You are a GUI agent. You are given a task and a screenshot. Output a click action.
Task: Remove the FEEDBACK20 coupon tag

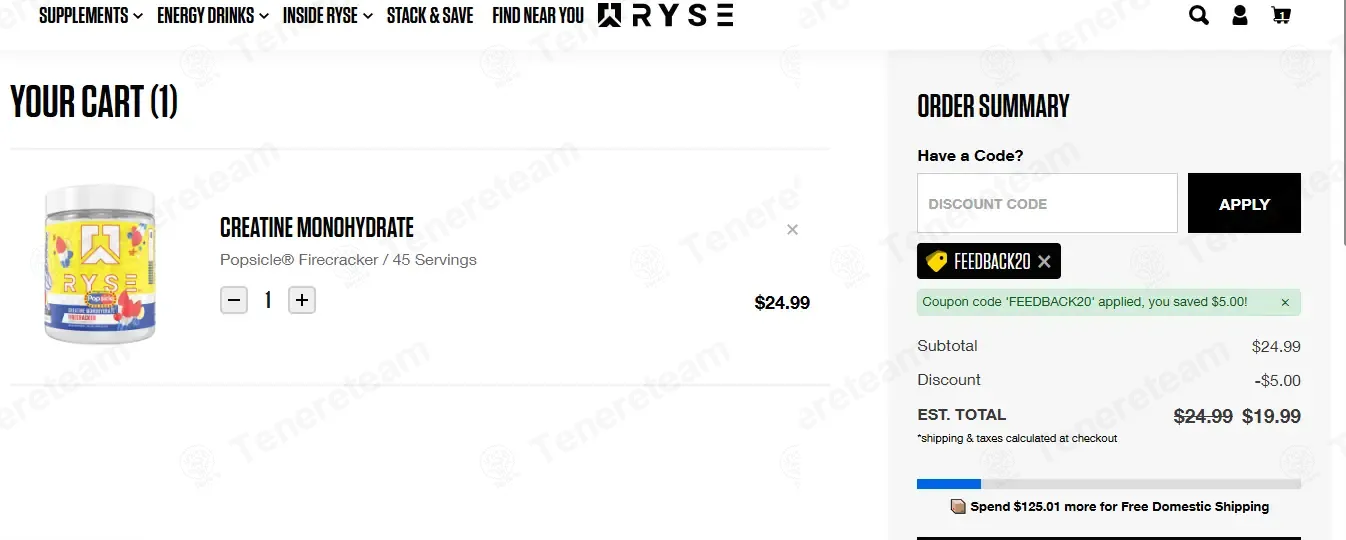1044,262
